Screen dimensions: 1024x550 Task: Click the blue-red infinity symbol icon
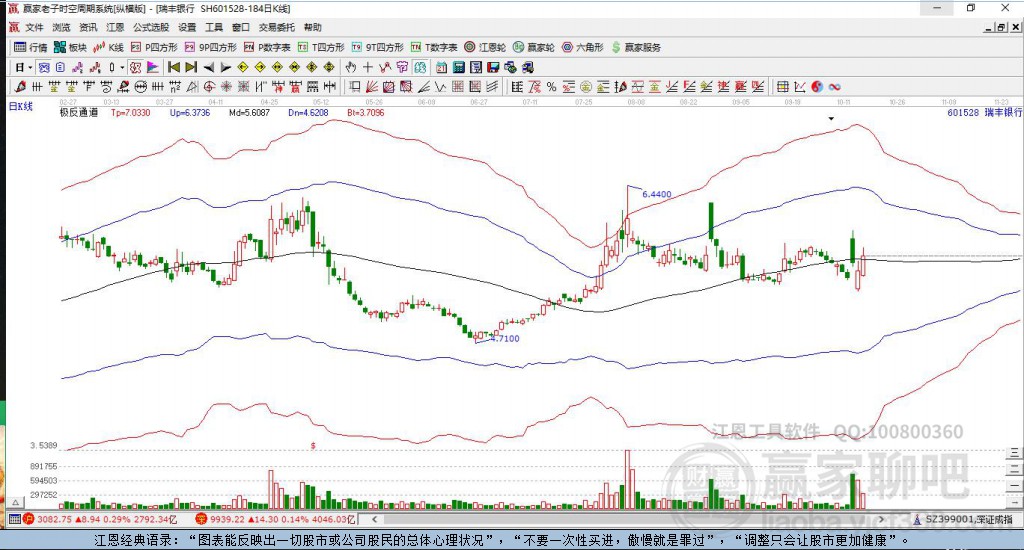(834, 87)
